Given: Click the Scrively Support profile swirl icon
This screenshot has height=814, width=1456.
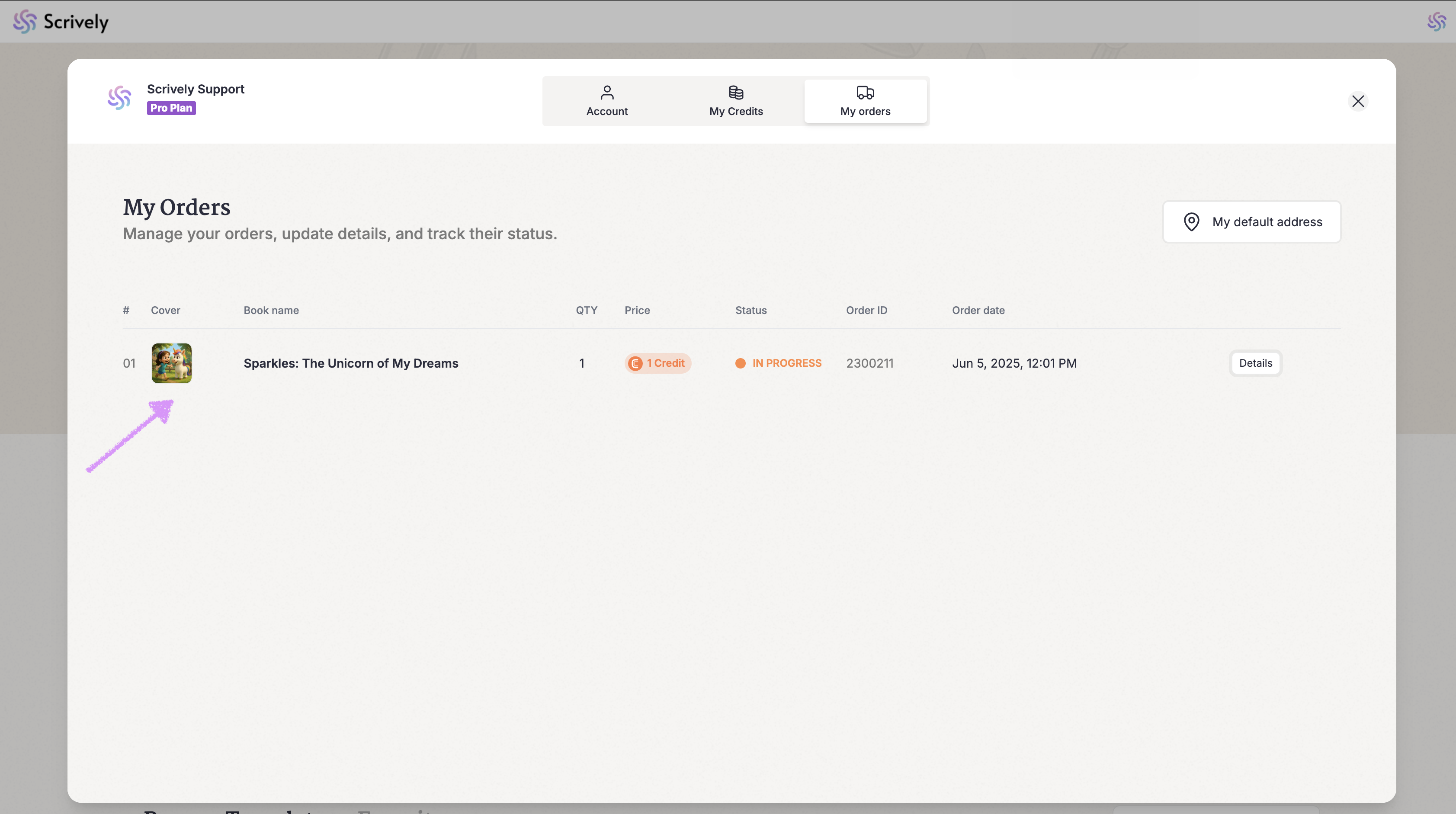Looking at the screenshot, I should (x=119, y=98).
